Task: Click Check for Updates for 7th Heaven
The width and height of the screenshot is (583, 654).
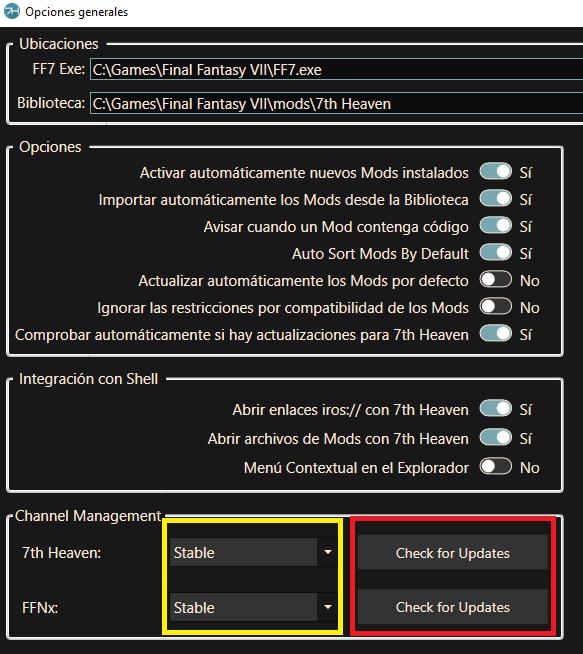Action: point(452,553)
